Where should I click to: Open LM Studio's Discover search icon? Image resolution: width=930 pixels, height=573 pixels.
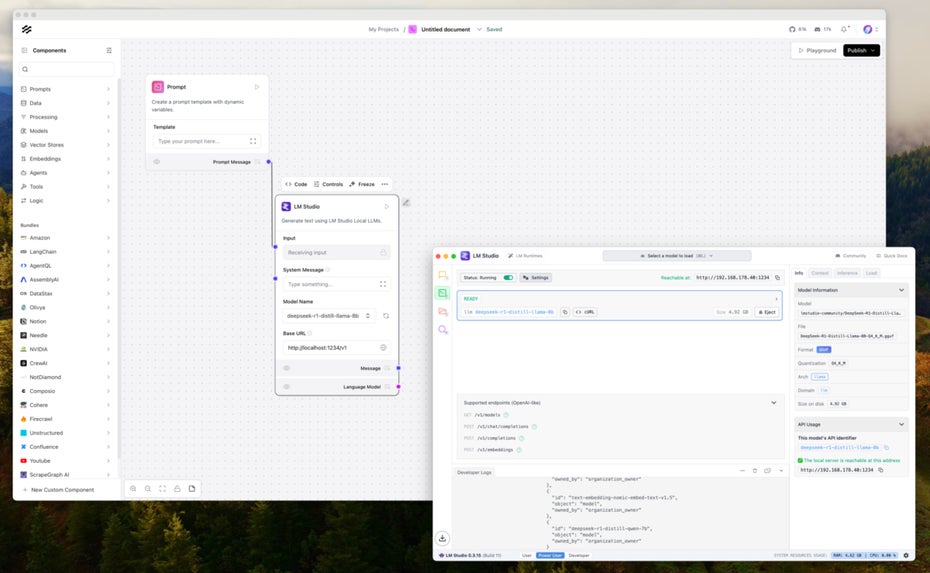442,330
